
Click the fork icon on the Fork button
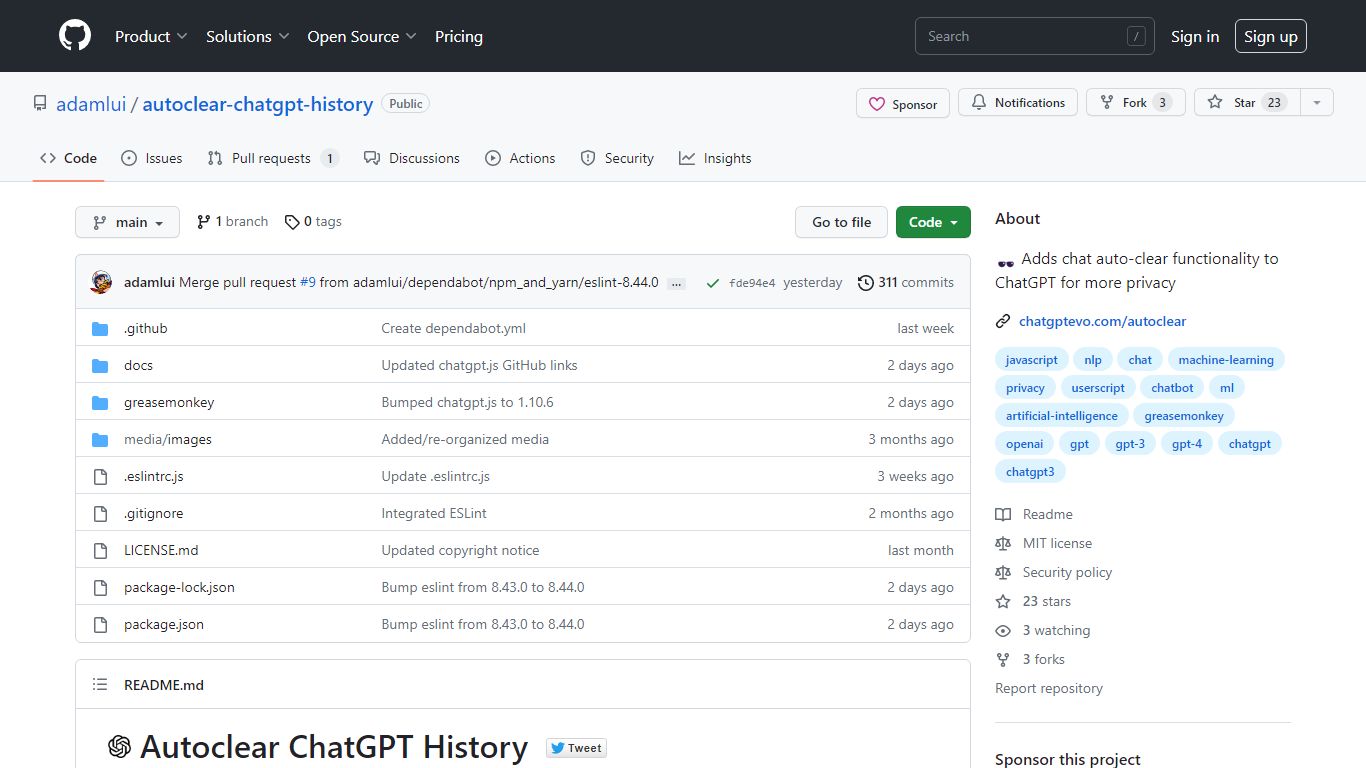1106,102
